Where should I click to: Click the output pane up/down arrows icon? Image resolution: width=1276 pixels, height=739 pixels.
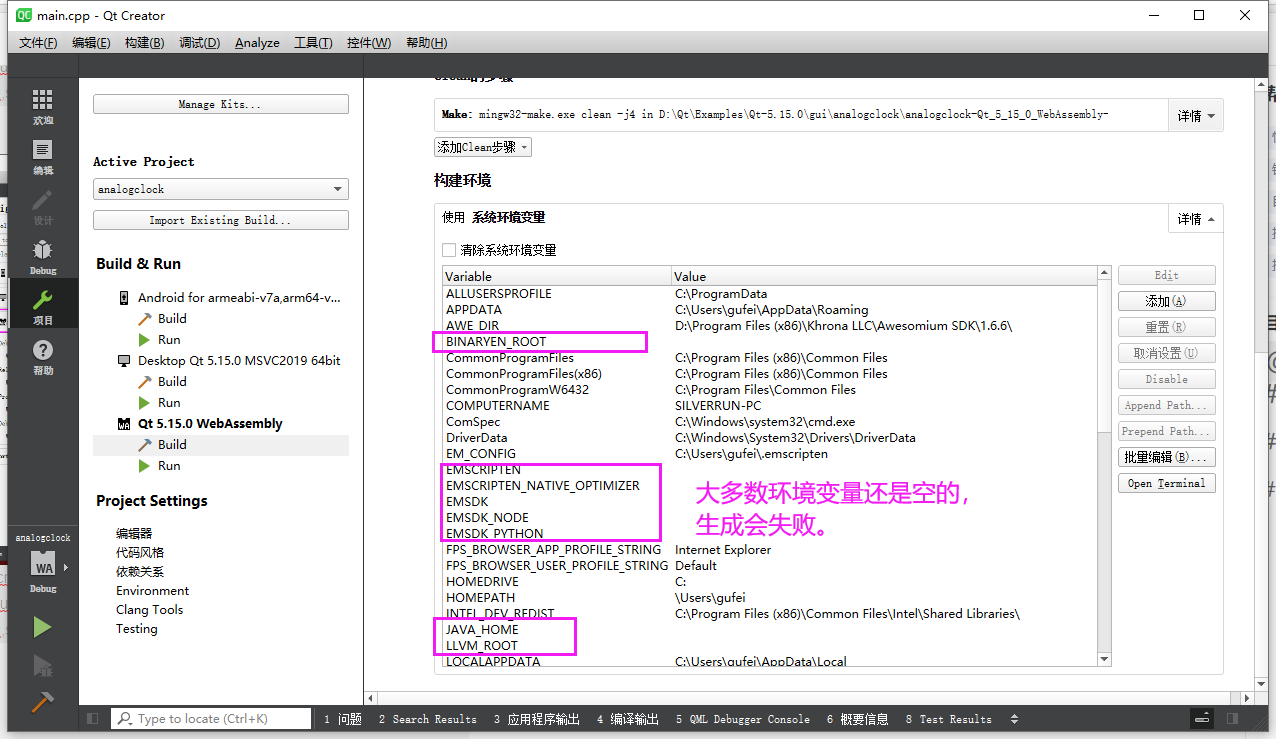pos(1014,718)
